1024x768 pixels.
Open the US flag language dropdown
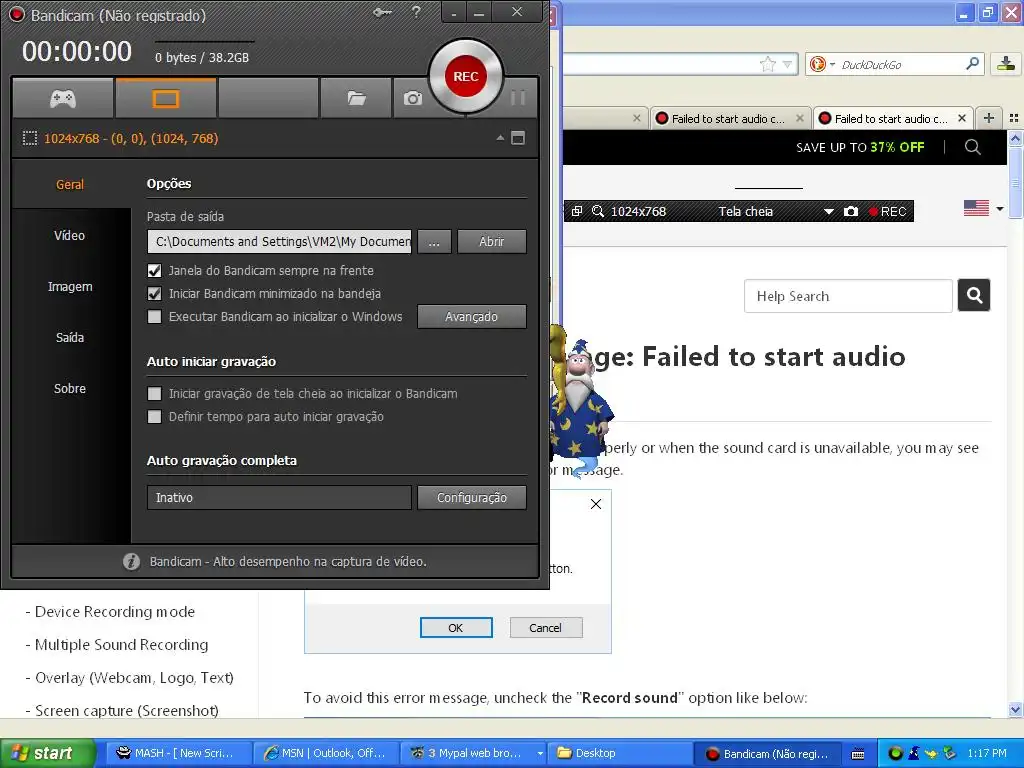click(984, 208)
